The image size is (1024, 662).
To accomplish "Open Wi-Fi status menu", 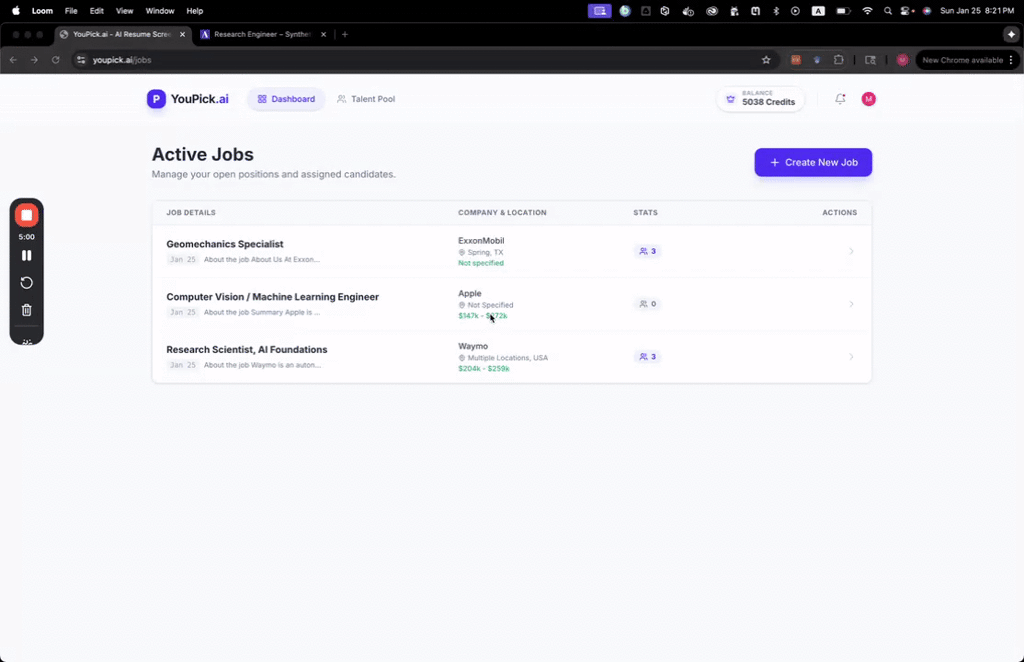I will (x=867, y=11).
